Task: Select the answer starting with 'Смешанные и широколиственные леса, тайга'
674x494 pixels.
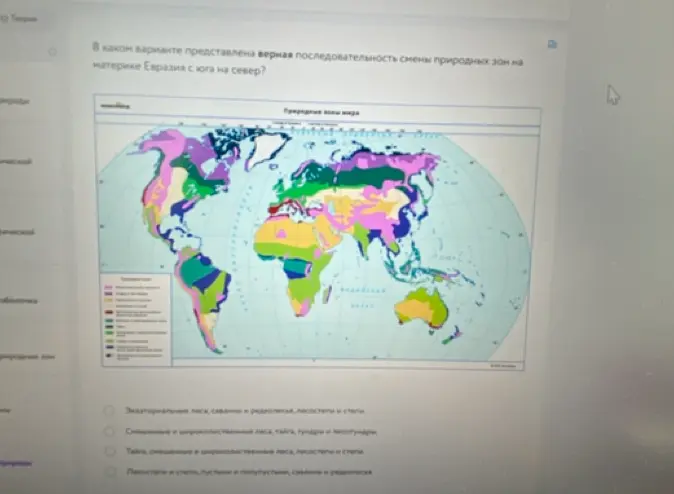Action: click(110, 431)
